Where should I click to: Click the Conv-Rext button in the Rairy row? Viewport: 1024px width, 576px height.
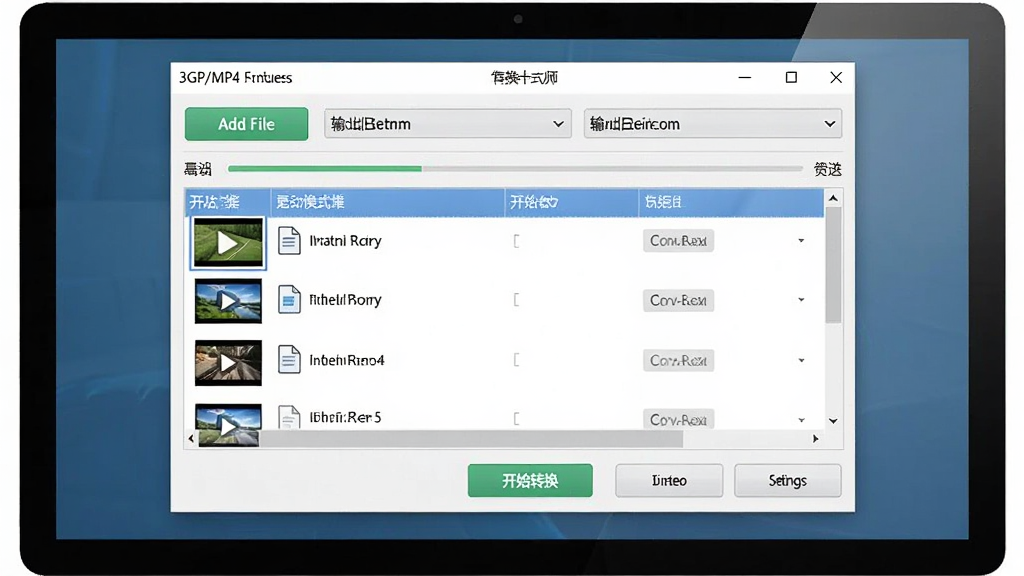pos(678,241)
